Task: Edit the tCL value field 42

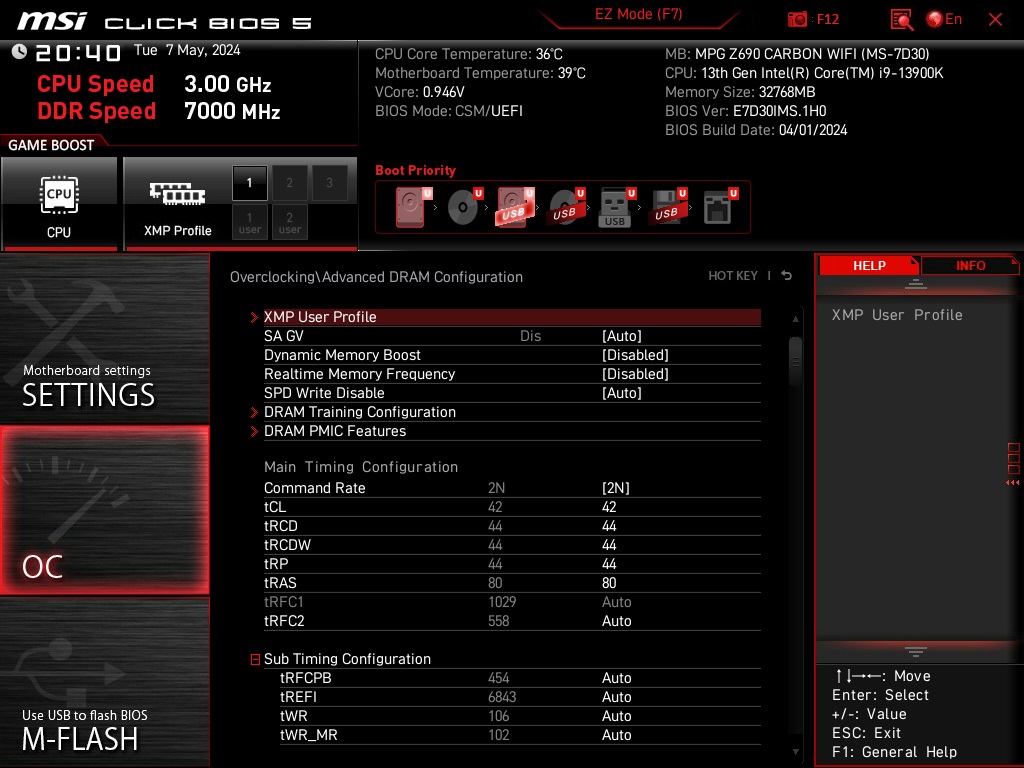Action: point(609,507)
